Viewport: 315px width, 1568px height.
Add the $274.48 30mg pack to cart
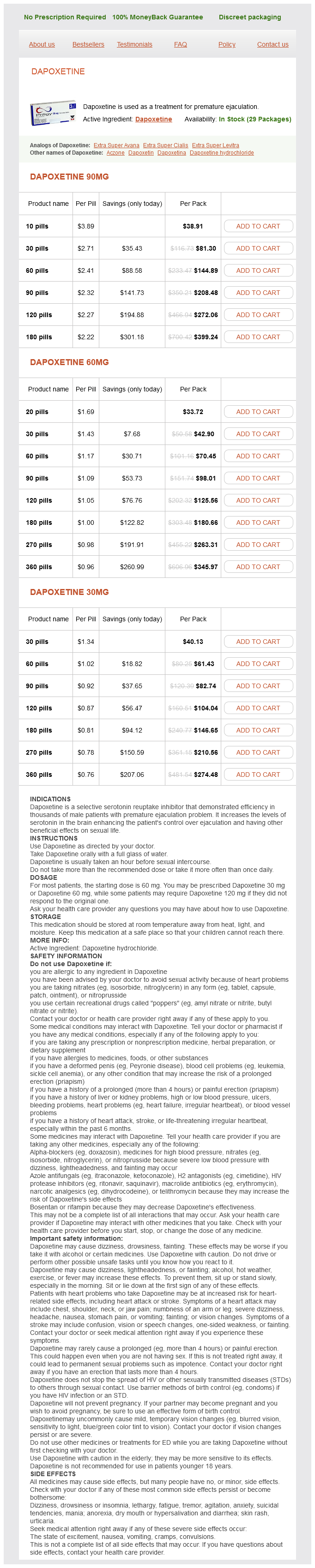pos(258,775)
